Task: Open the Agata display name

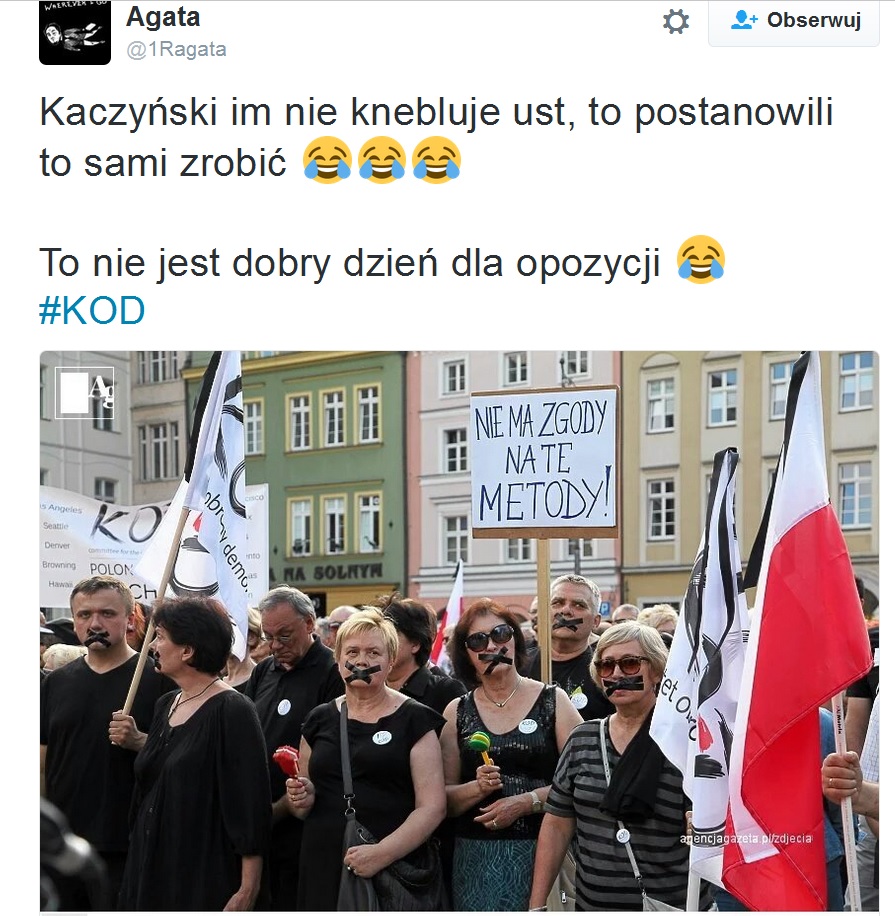Action: [x=163, y=17]
